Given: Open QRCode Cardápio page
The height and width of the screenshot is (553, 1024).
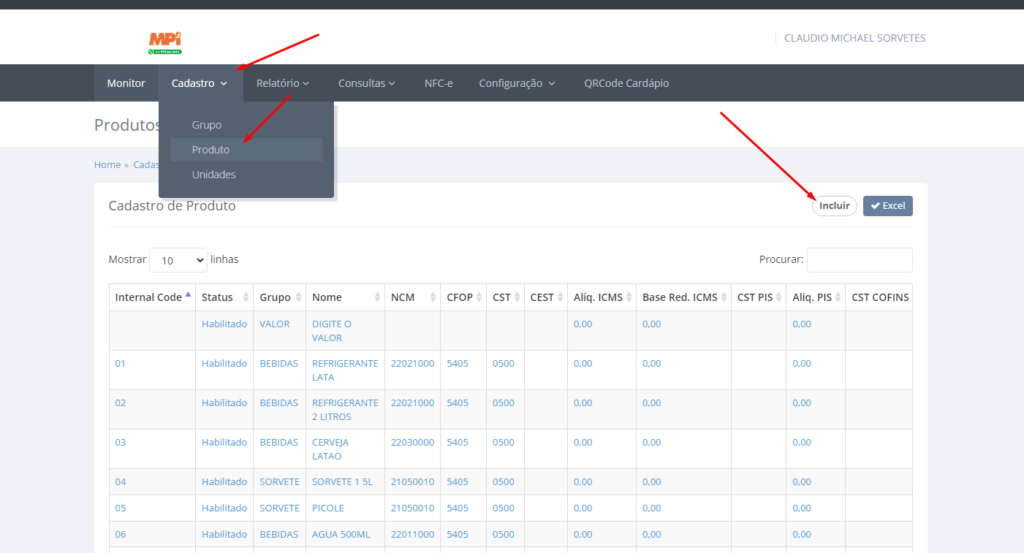Looking at the screenshot, I should click(x=626, y=83).
